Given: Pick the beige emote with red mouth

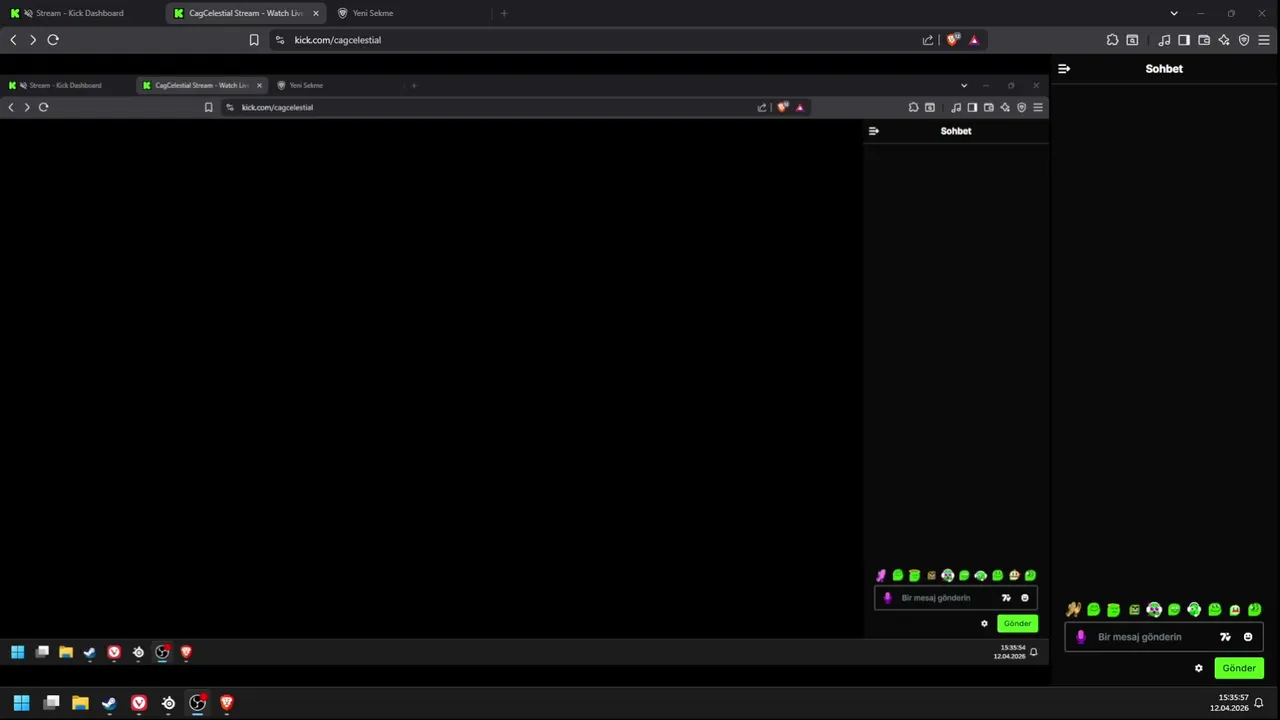Looking at the screenshot, I should point(1235,610).
